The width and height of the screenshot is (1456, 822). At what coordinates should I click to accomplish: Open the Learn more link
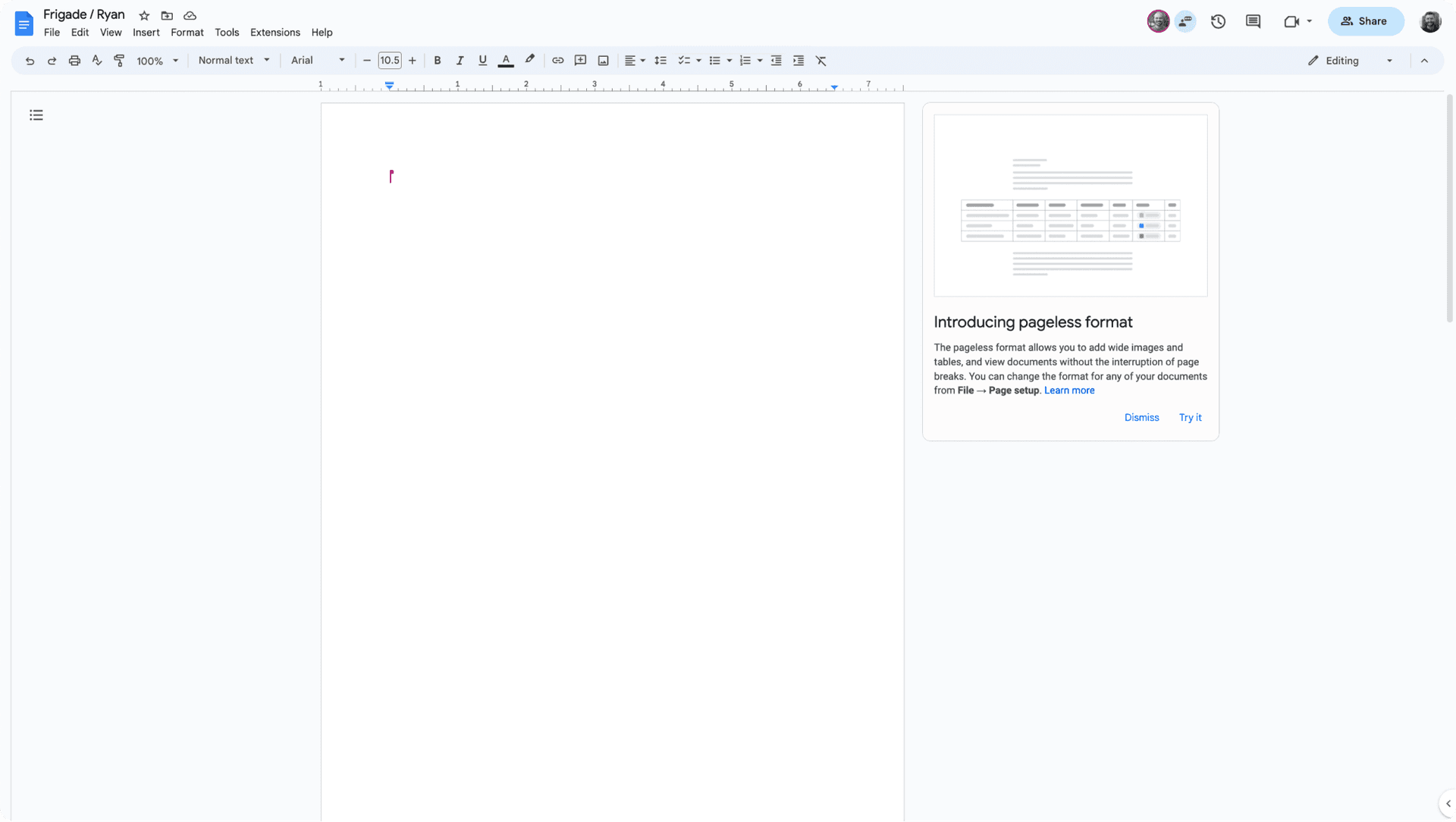click(1069, 391)
